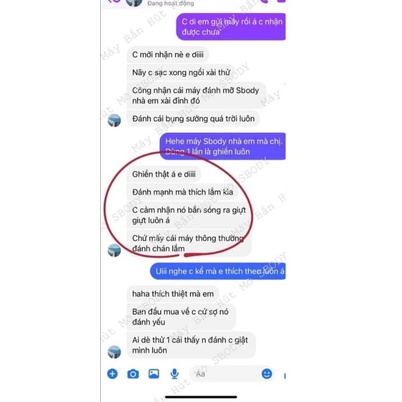Select the message 'Đánh mạnh mà thích lắm kìa'

[x=183, y=192]
